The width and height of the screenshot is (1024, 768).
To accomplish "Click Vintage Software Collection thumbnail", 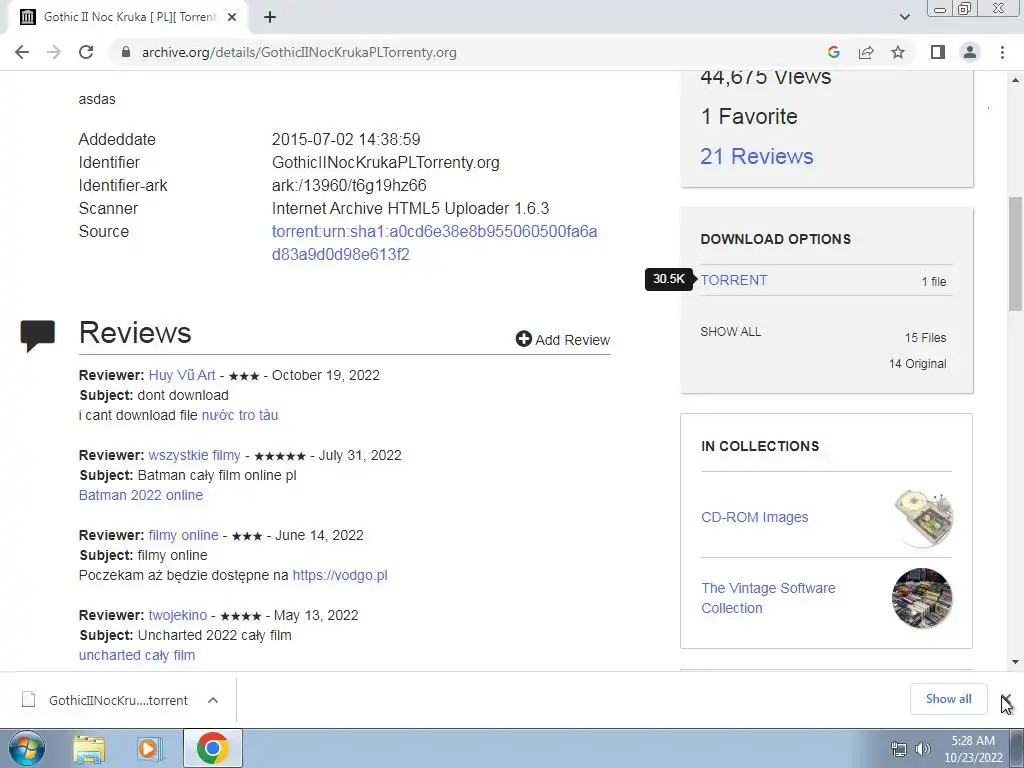I will [x=922, y=598].
